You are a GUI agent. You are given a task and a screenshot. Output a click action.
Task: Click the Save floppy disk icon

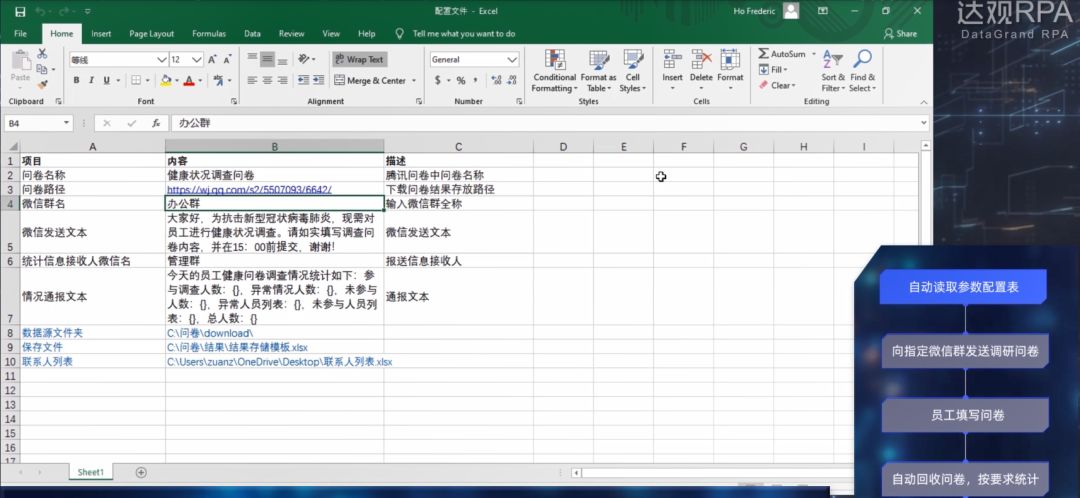(x=20, y=11)
